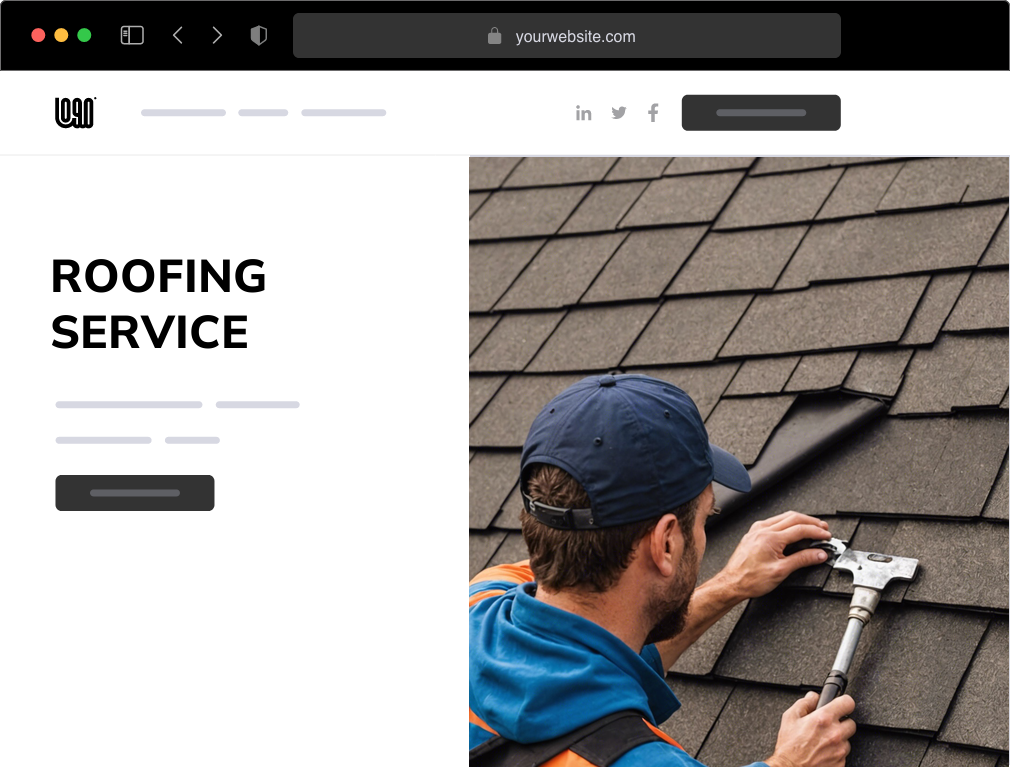This screenshot has width=1010, height=767.
Task: Go back with the left arrow
Action: pos(178,35)
